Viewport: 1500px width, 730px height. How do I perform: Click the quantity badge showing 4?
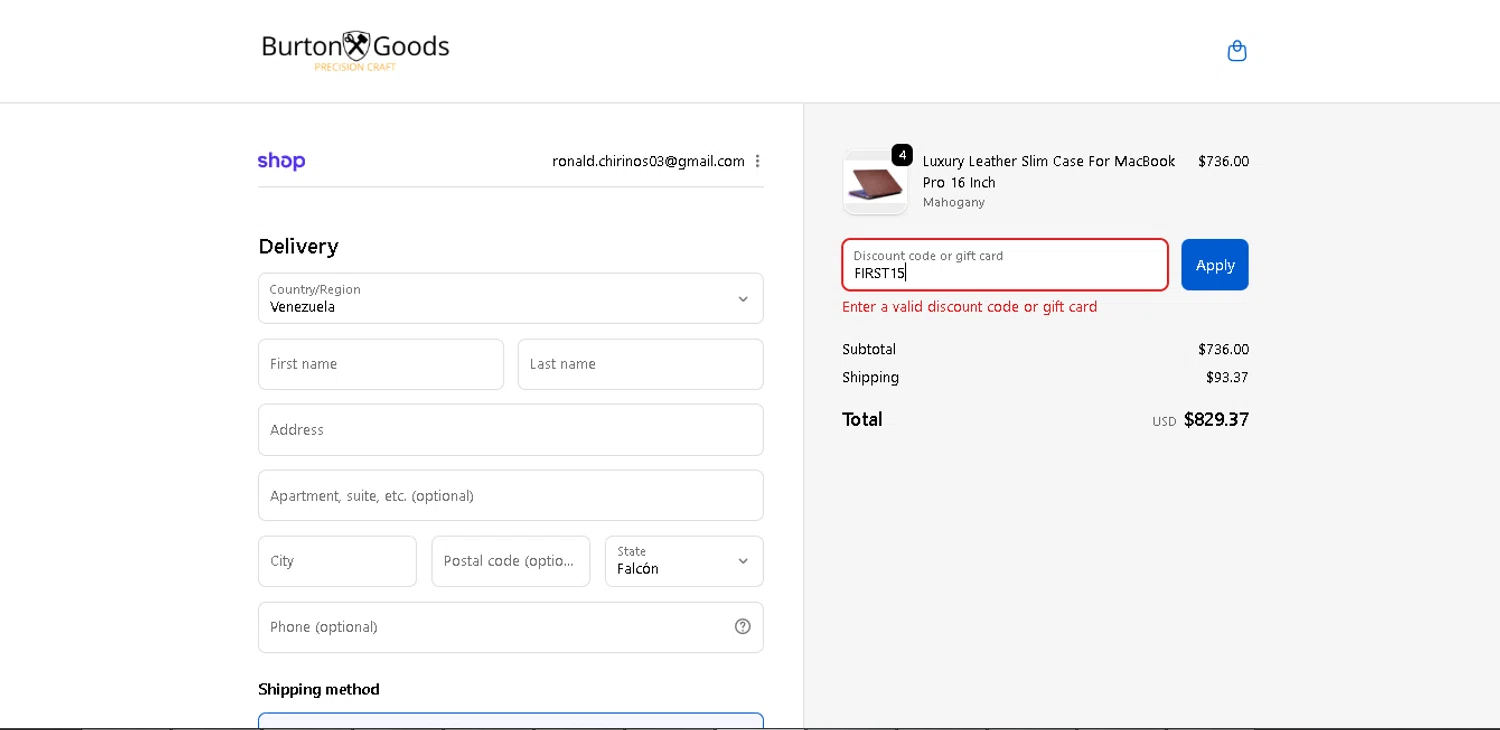click(902, 155)
